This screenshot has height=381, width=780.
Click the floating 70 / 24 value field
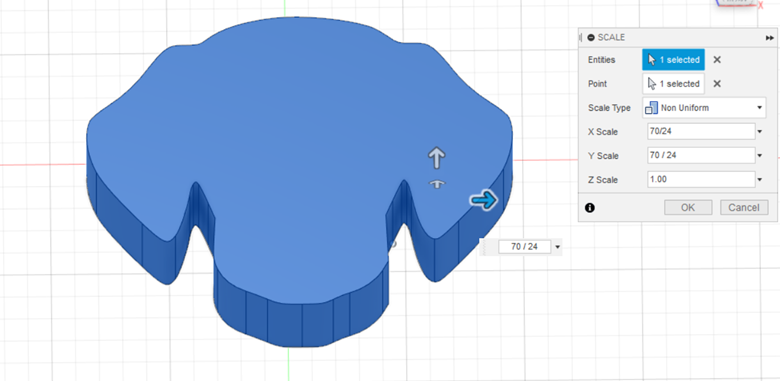point(525,246)
